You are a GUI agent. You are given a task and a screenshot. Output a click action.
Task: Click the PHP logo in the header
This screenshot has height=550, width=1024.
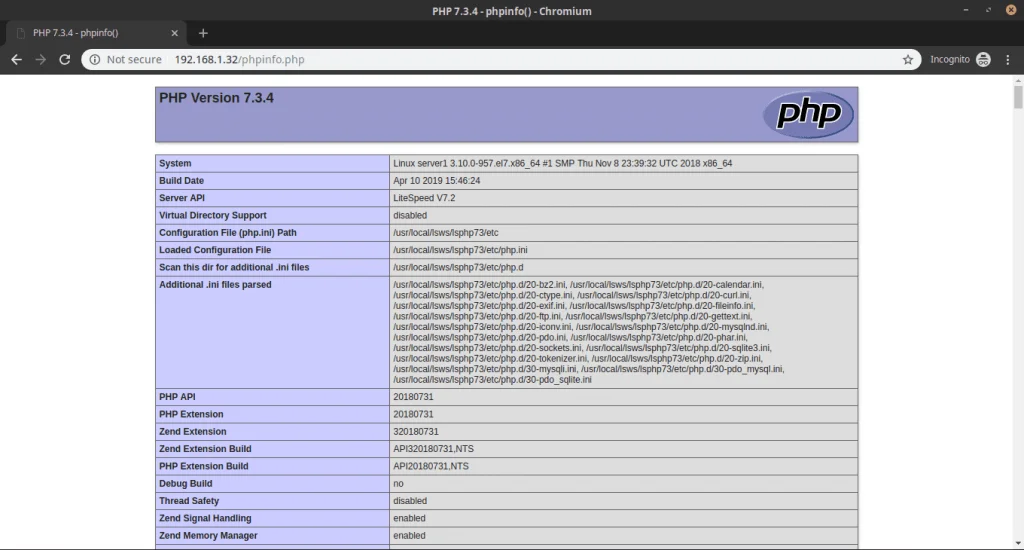click(808, 114)
